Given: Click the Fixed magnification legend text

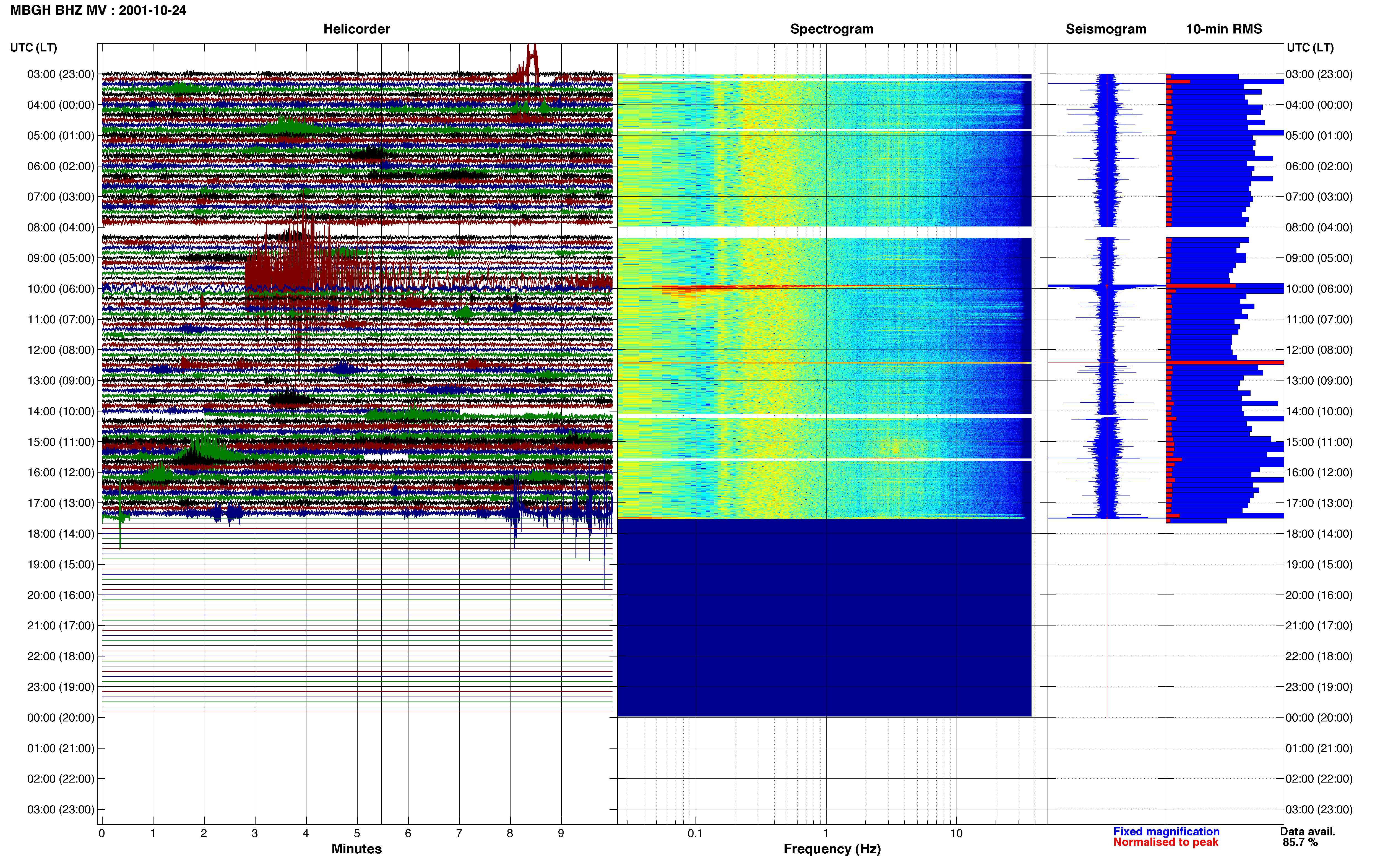Looking at the screenshot, I should coord(1166,831).
